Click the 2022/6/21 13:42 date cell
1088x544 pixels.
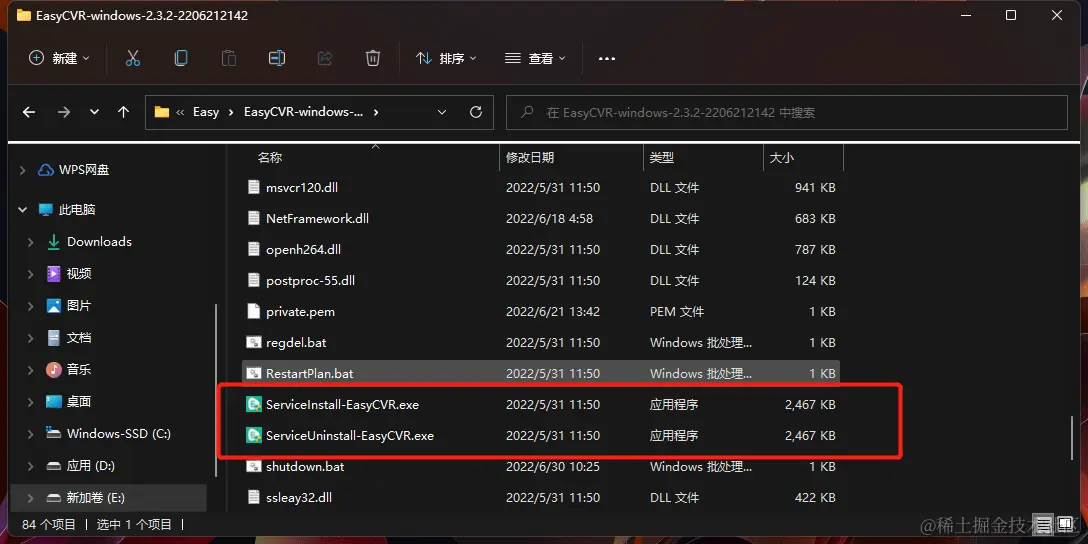coord(552,312)
